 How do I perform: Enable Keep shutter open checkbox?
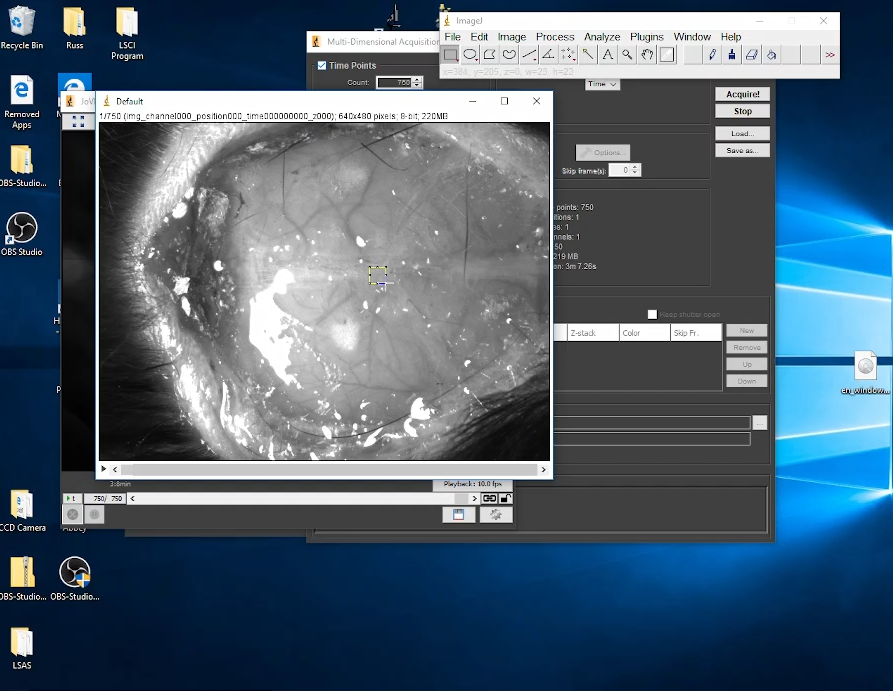pos(652,314)
